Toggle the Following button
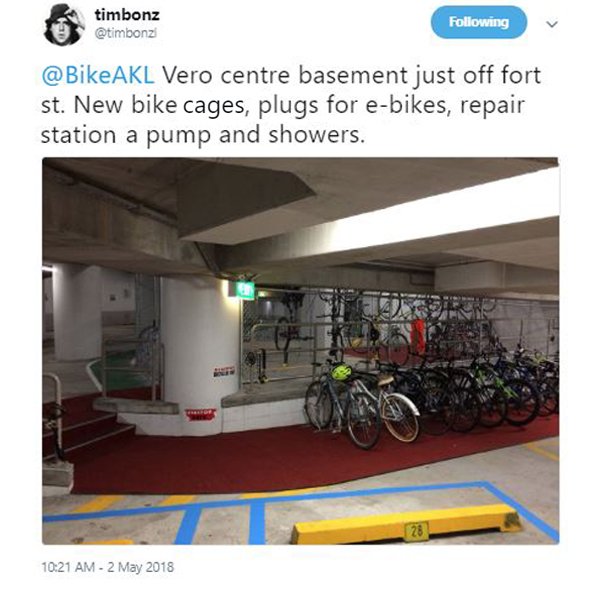This screenshot has height=600, width=600. [479, 22]
